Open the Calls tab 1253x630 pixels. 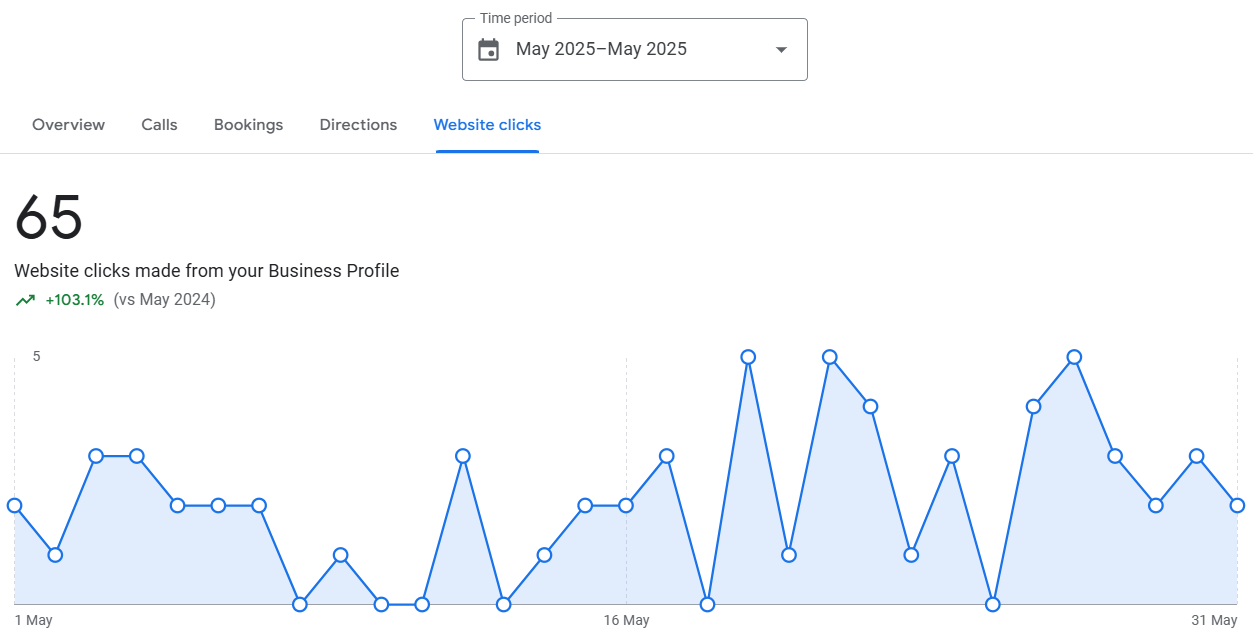159,125
